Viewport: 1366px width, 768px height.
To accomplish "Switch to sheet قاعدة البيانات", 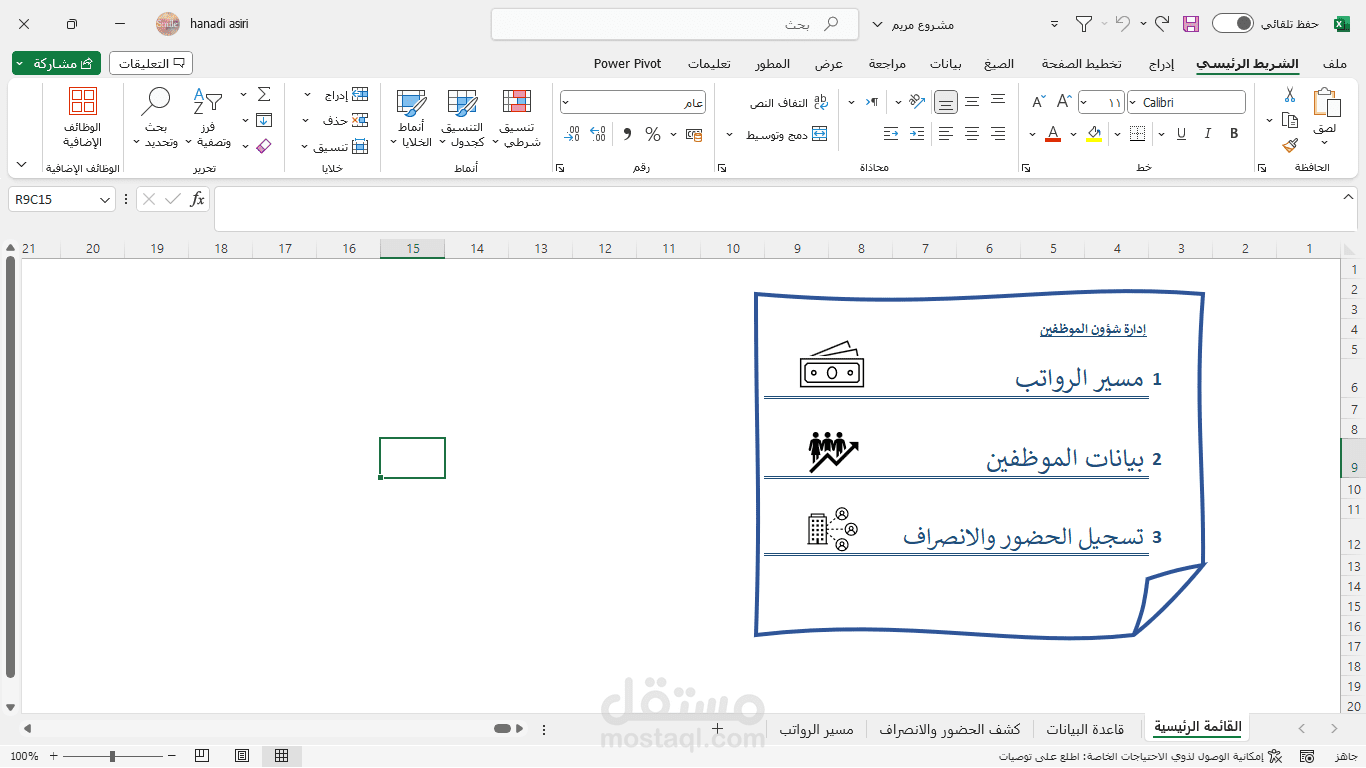I will 1085,729.
